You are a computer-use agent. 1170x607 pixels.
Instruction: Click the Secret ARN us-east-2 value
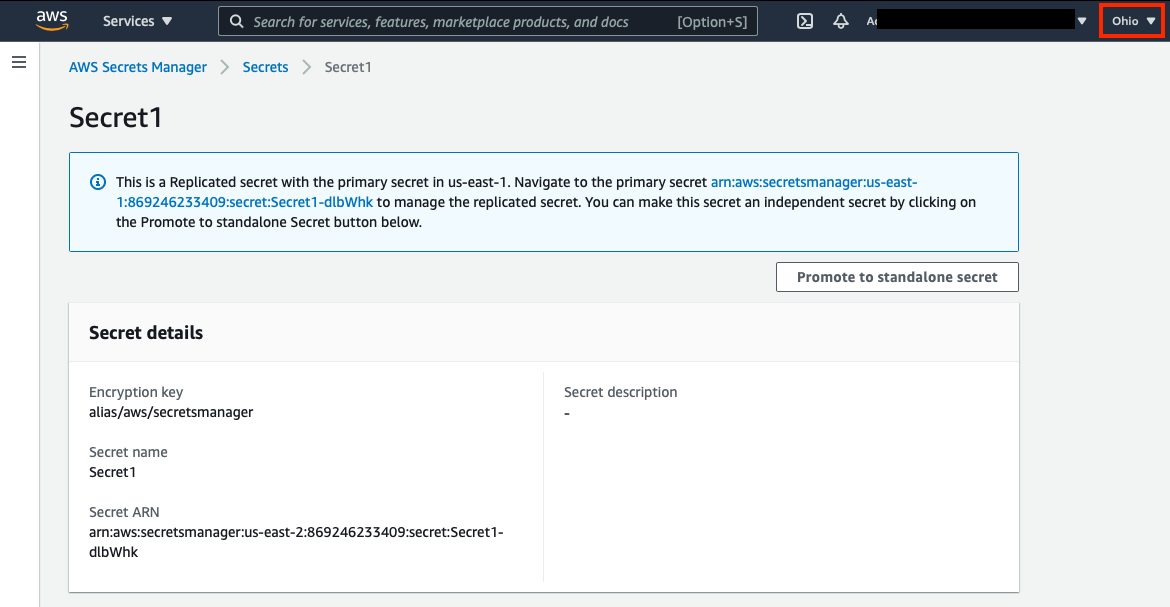(x=296, y=542)
